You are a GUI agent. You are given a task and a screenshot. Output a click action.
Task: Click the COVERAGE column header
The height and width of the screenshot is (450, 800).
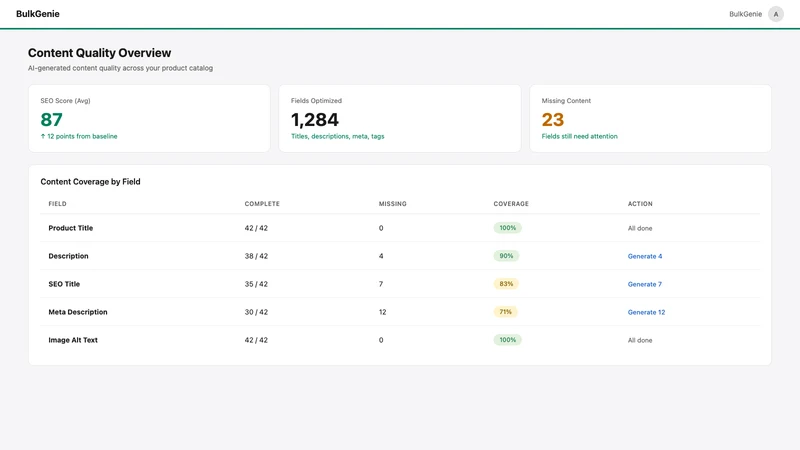click(x=511, y=204)
